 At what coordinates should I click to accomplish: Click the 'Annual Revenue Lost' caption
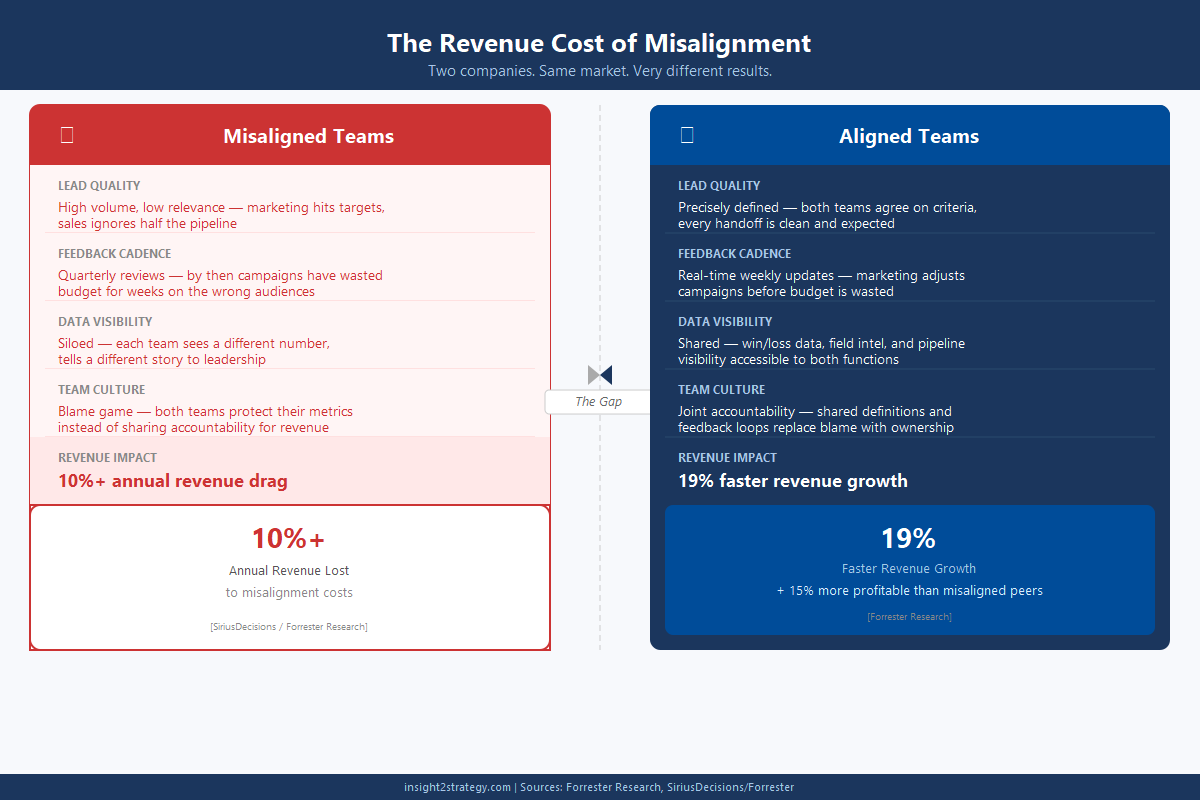pos(289,571)
